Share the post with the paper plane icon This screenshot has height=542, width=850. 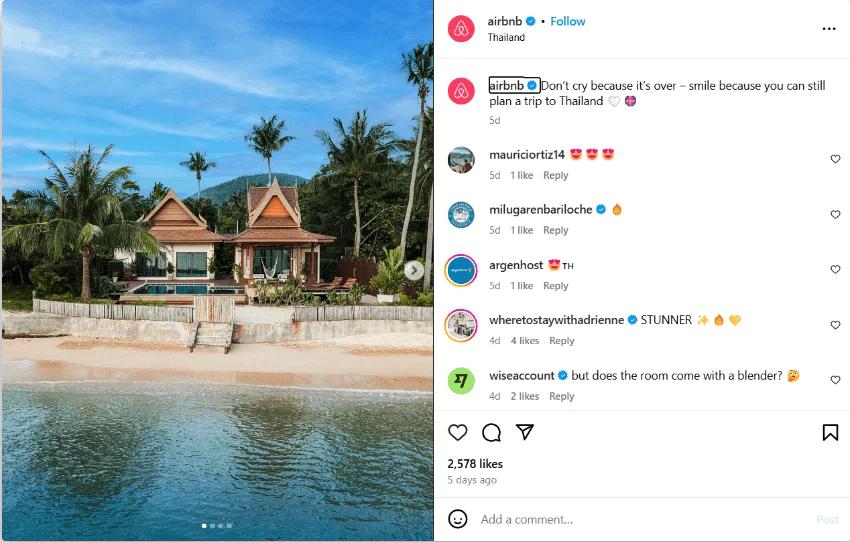pos(525,431)
